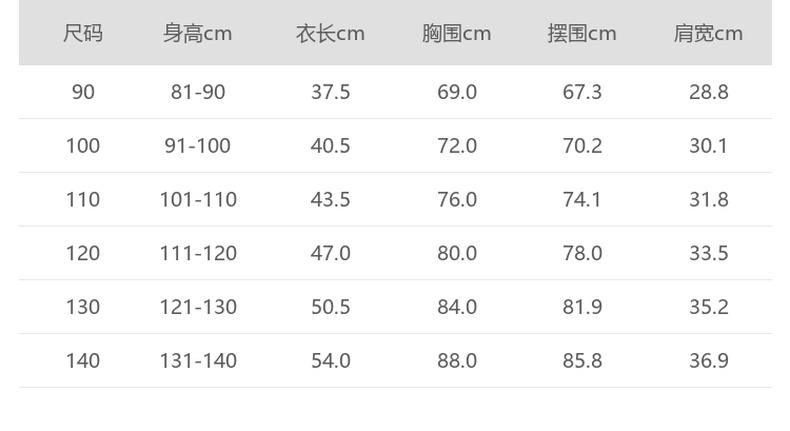
Task: Click the 衣长cm column header
Action: click(330, 34)
